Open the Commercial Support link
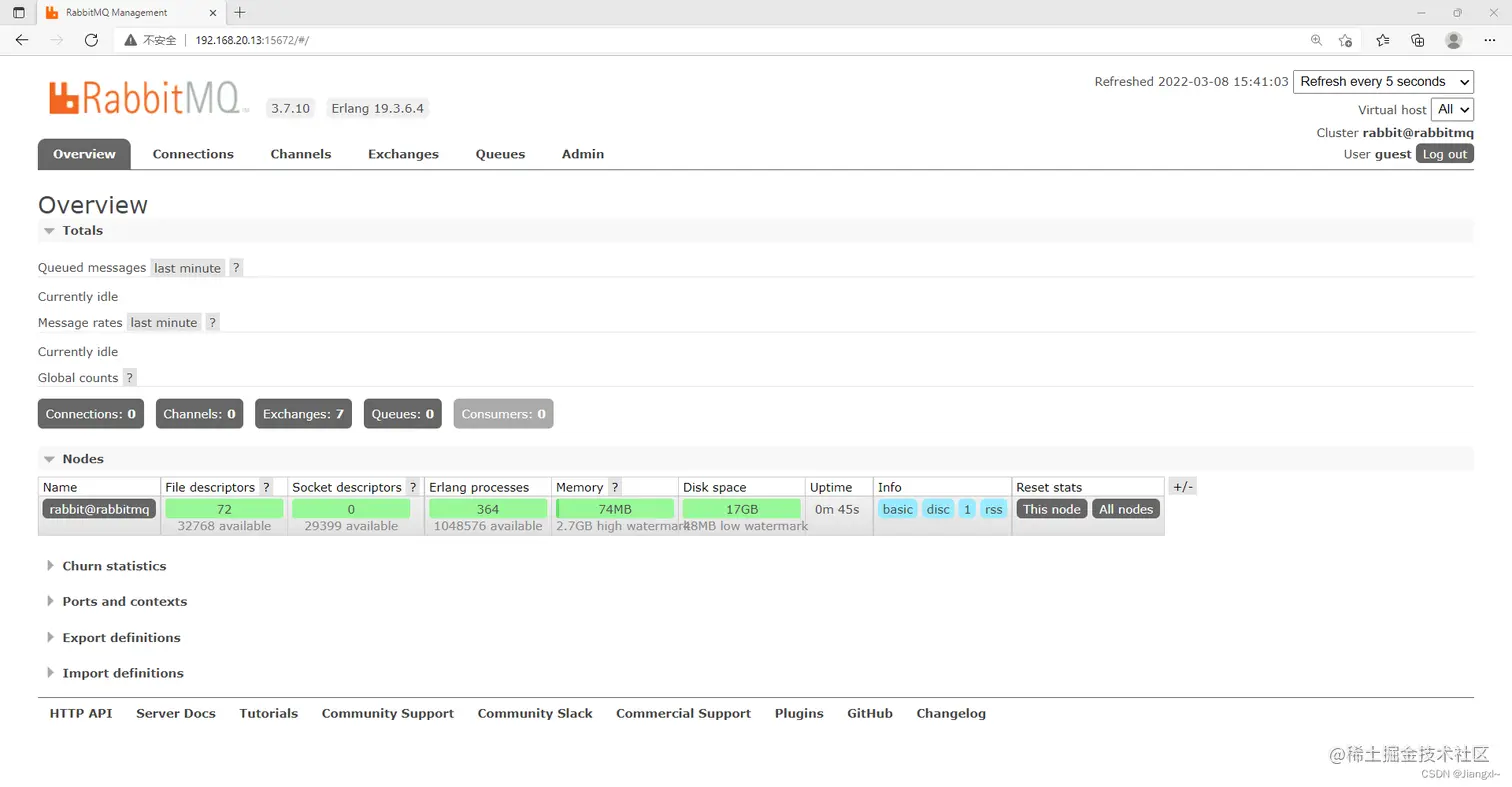The image size is (1512, 787). click(x=683, y=714)
